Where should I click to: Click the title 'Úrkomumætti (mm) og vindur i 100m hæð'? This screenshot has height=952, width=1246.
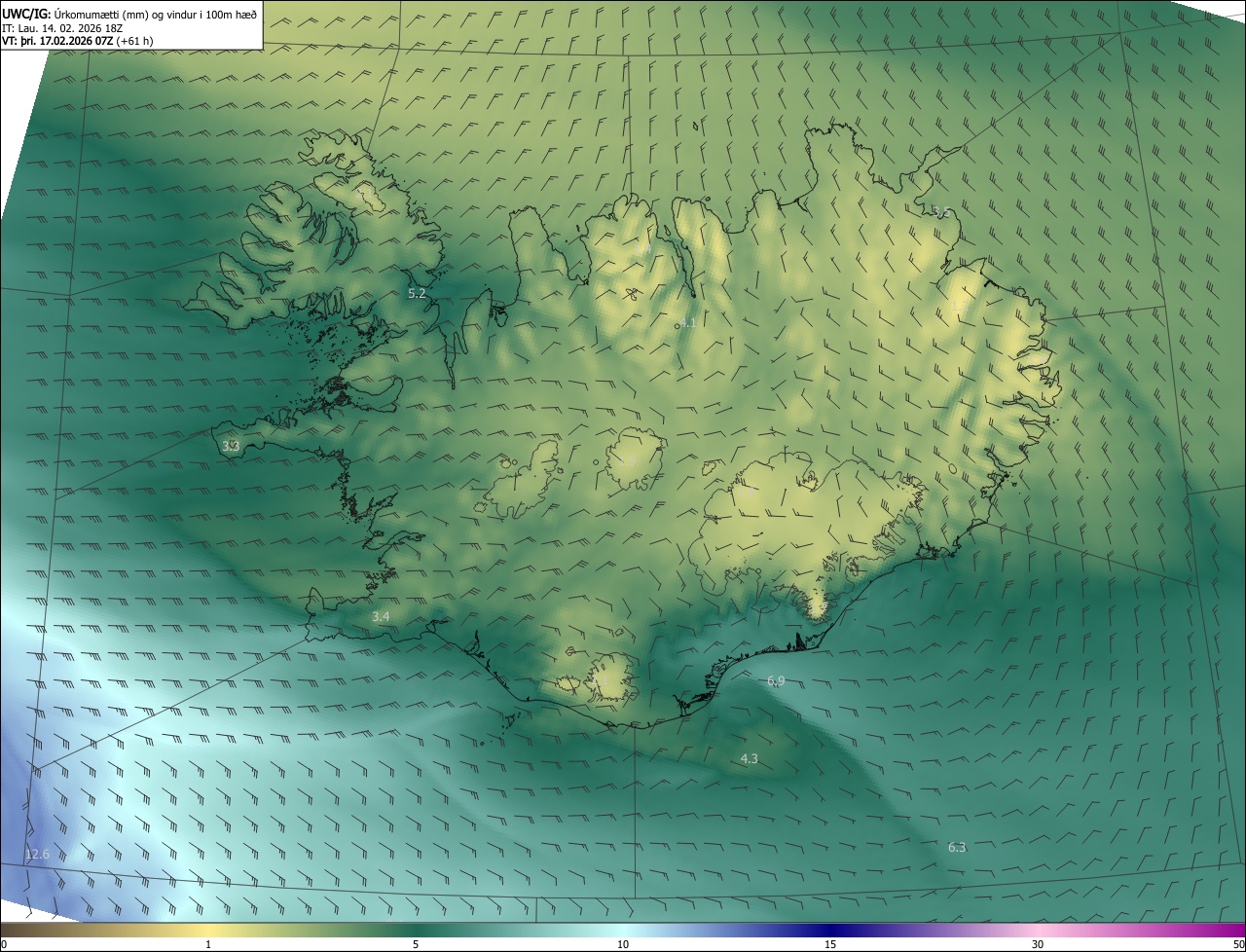155,14
